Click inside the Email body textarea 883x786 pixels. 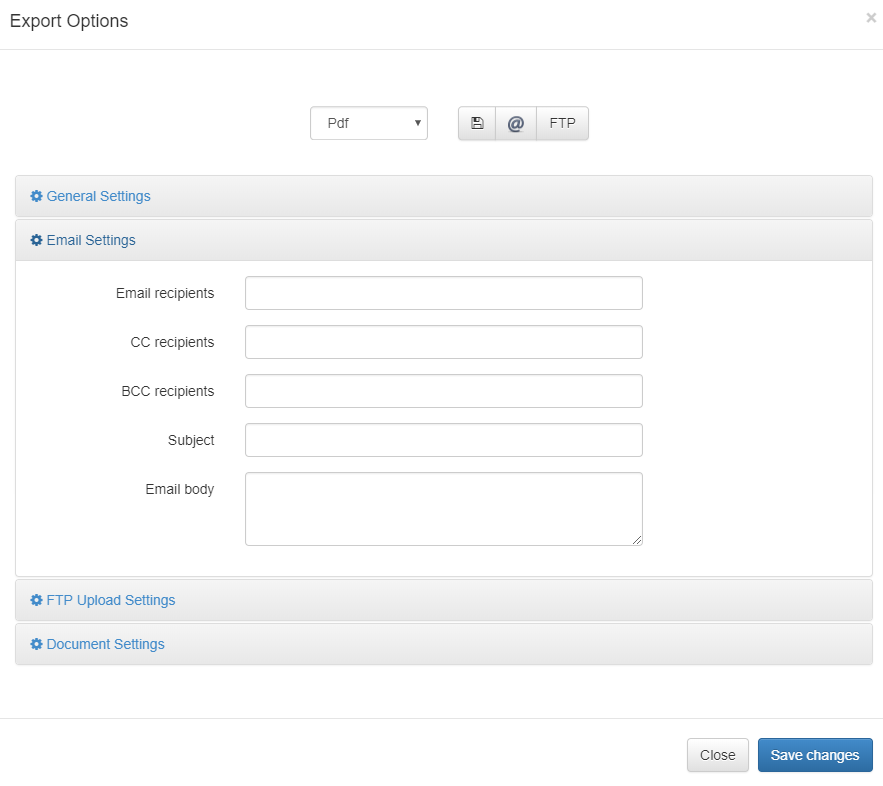tap(443, 508)
